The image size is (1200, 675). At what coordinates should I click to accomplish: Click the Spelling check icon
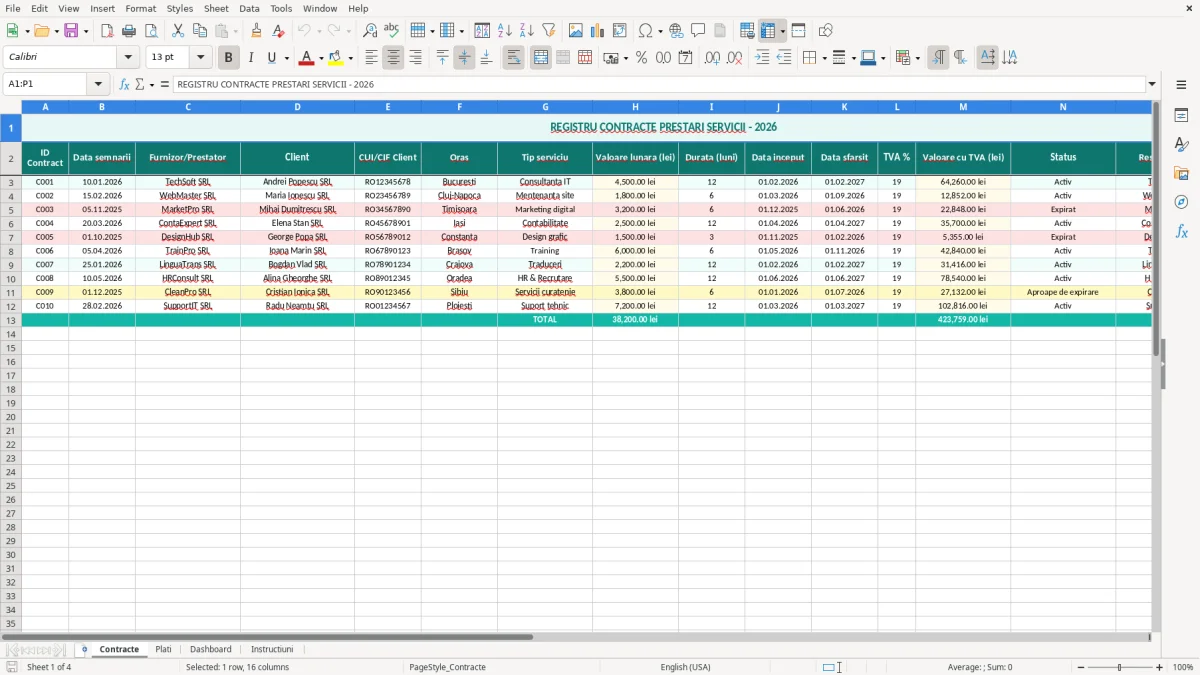[x=392, y=31]
